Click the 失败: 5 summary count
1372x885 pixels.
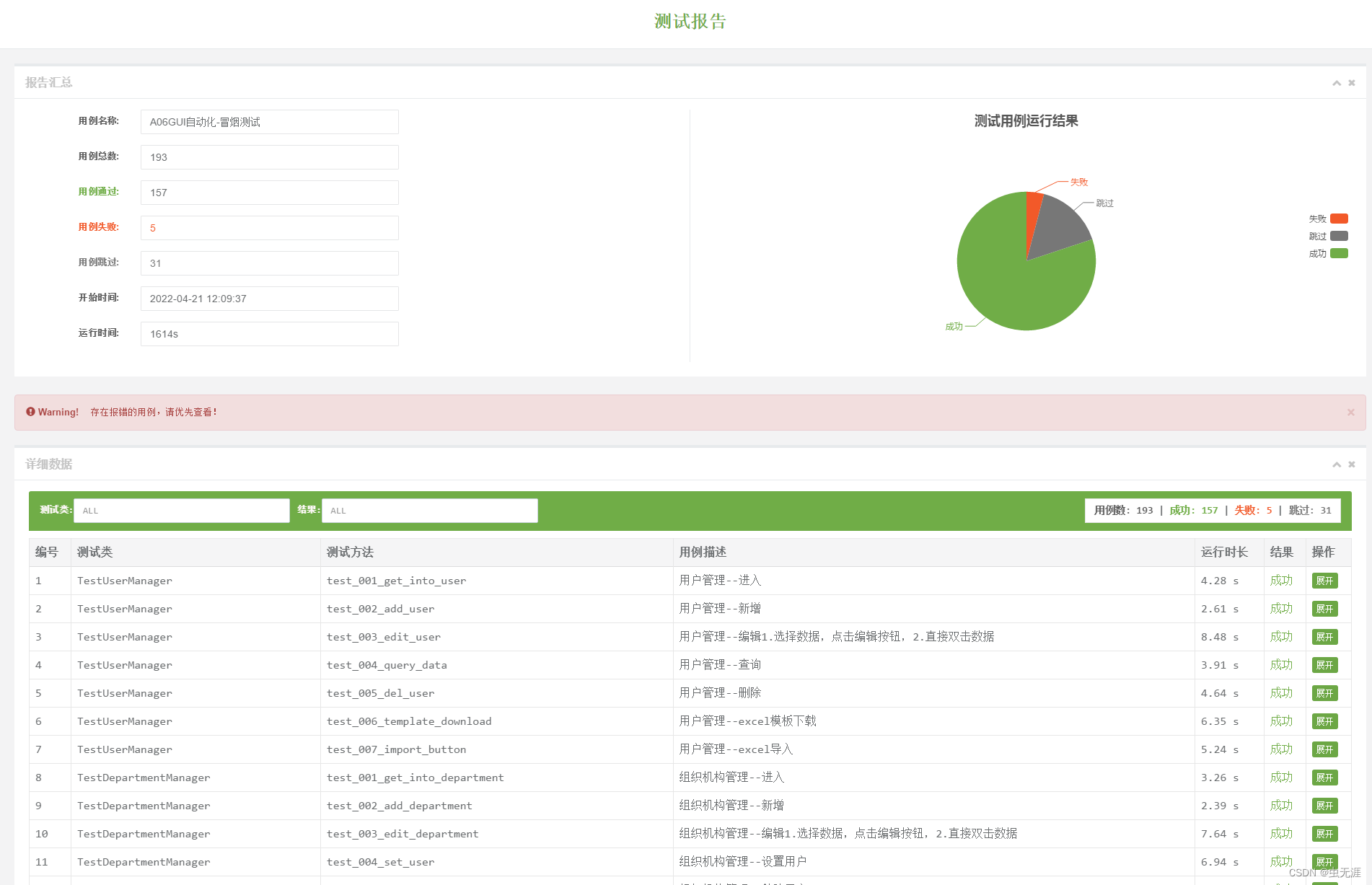(1254, 511)
